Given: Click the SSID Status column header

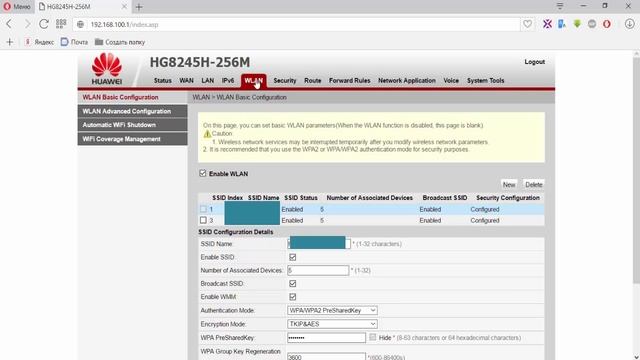Looking at the screenshot, I should pyautogui.click(x=301, y=198).
